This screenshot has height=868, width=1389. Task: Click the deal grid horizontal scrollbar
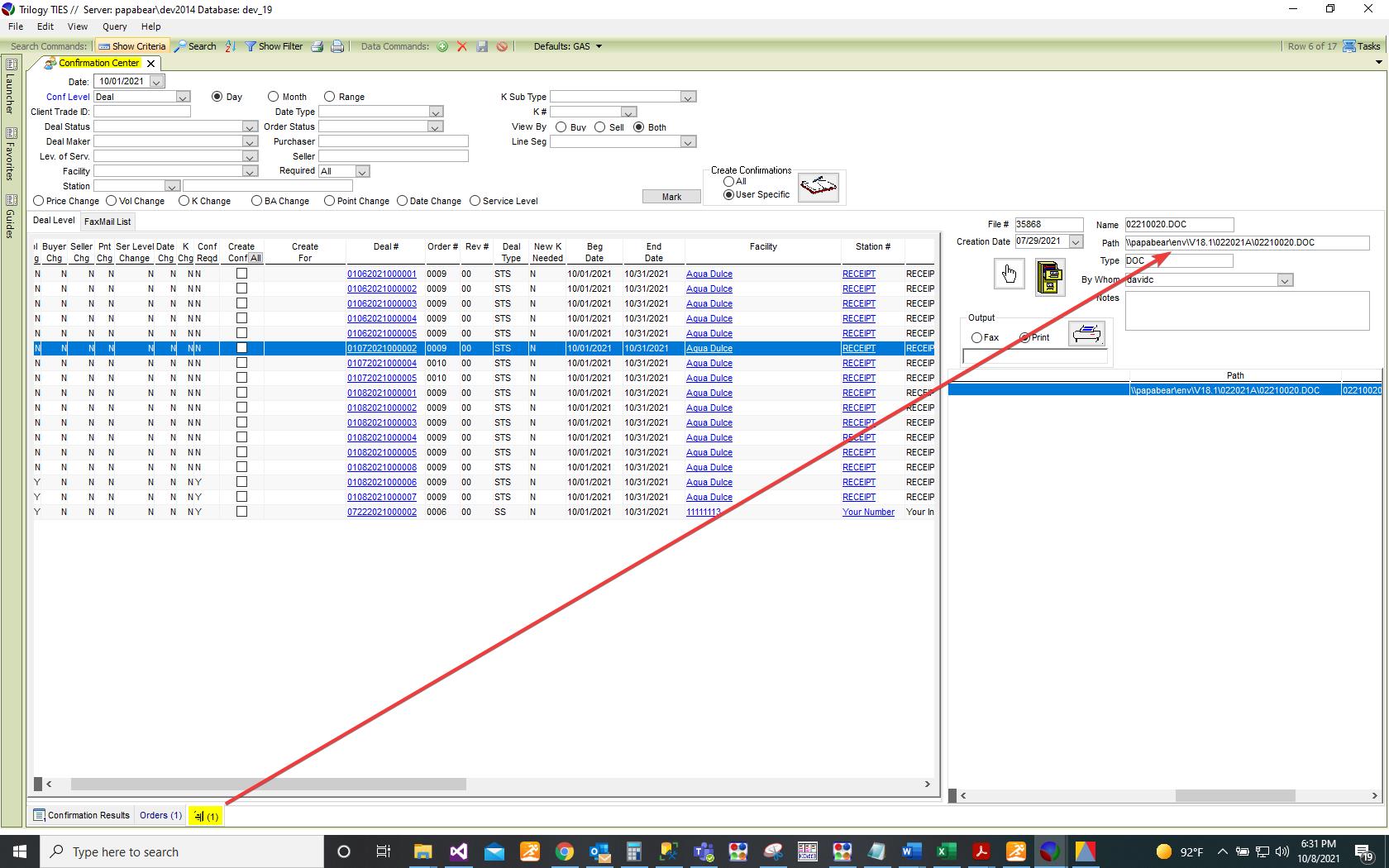click(x=268, y=784)
